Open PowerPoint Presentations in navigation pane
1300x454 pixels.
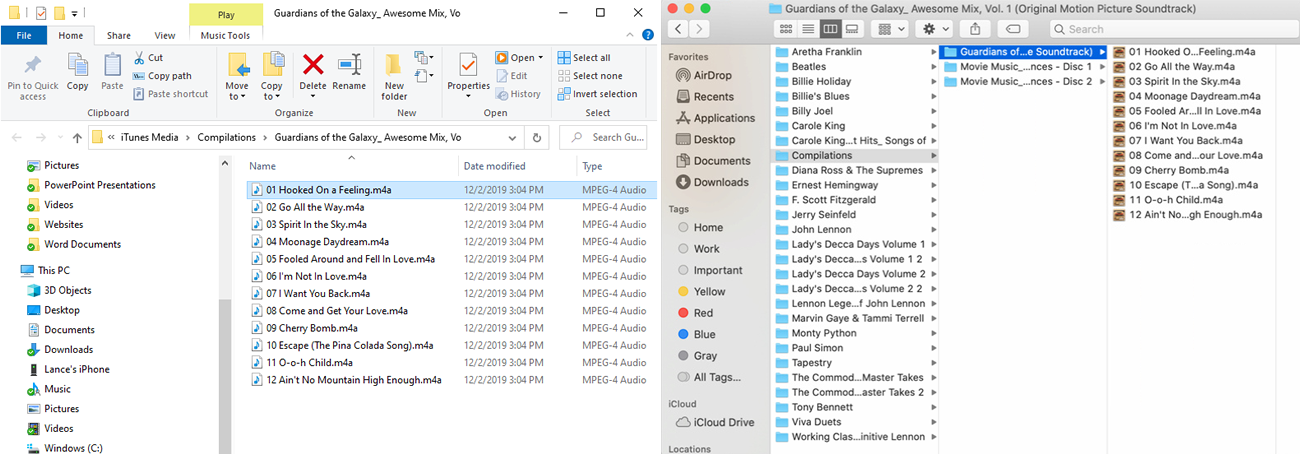90,185
